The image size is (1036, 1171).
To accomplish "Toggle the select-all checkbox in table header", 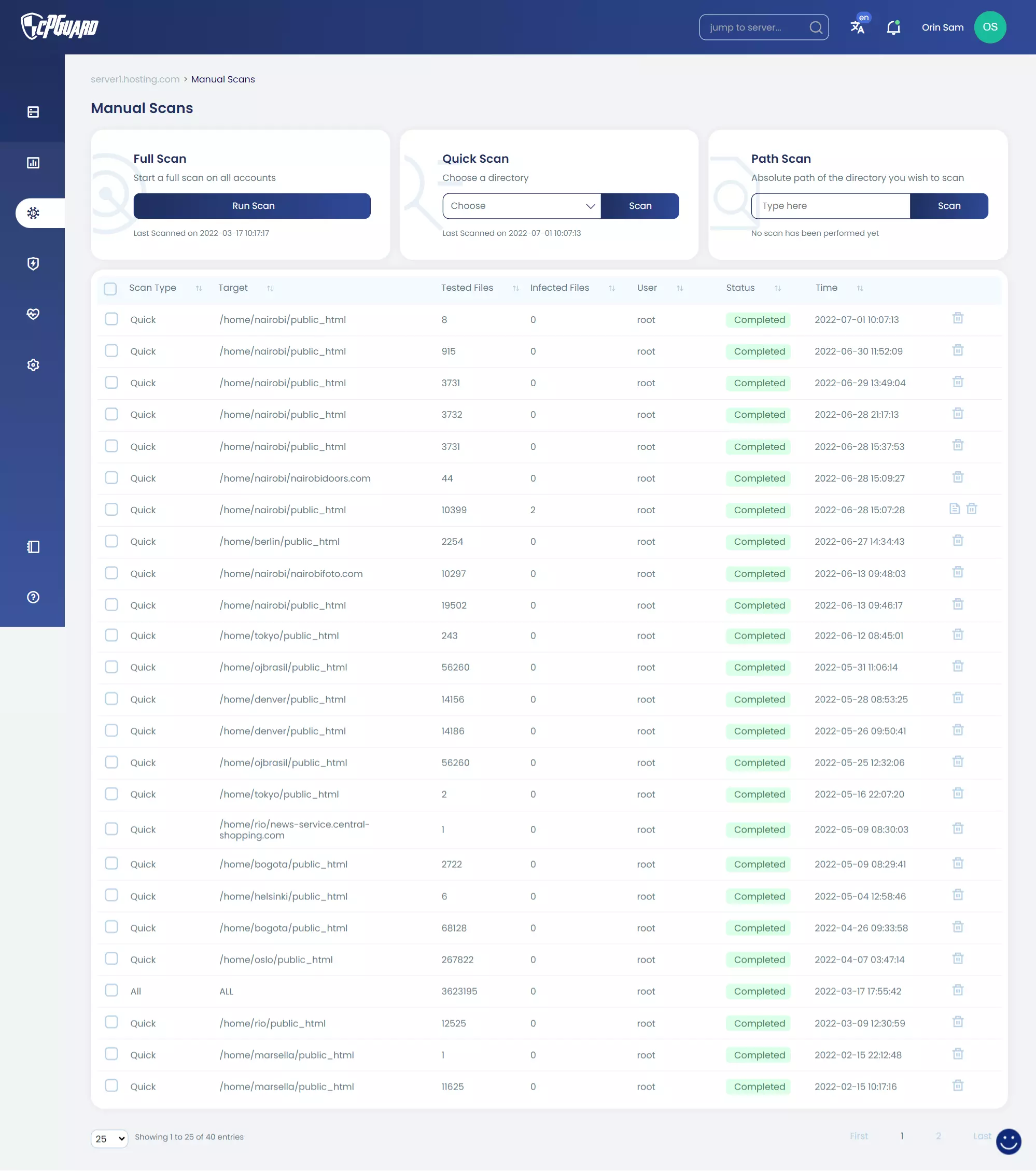I will tap(111, 289).
